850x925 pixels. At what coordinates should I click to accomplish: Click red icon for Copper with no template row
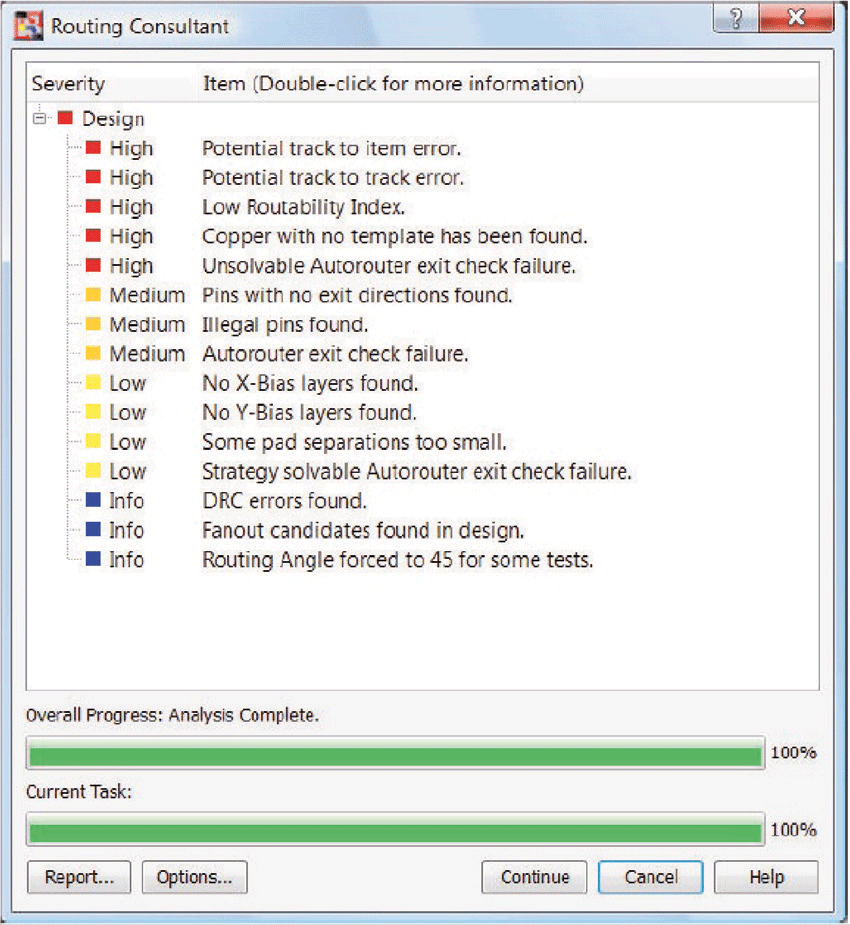[x=93, y=236]
